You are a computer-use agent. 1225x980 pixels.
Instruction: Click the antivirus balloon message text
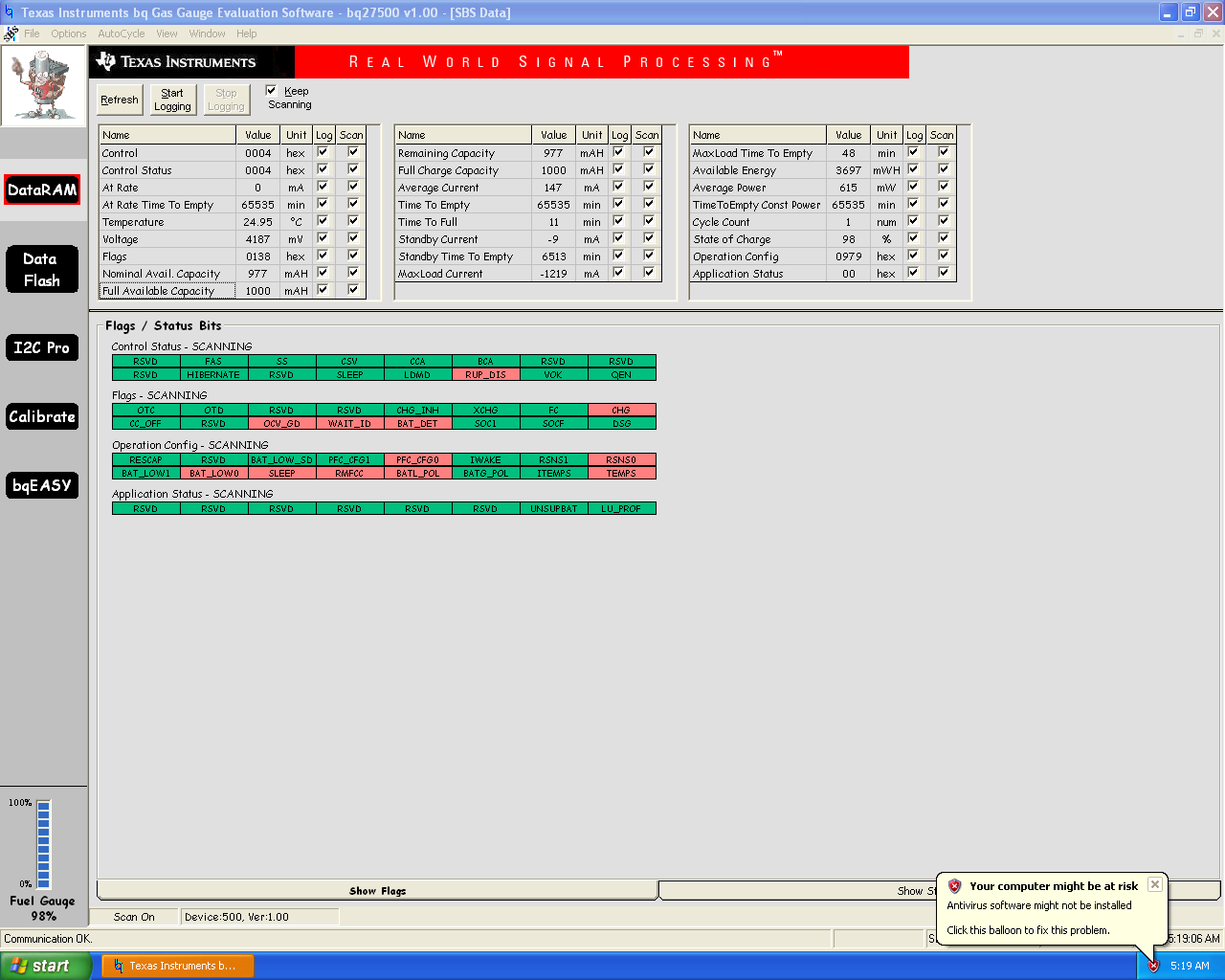1038,905
